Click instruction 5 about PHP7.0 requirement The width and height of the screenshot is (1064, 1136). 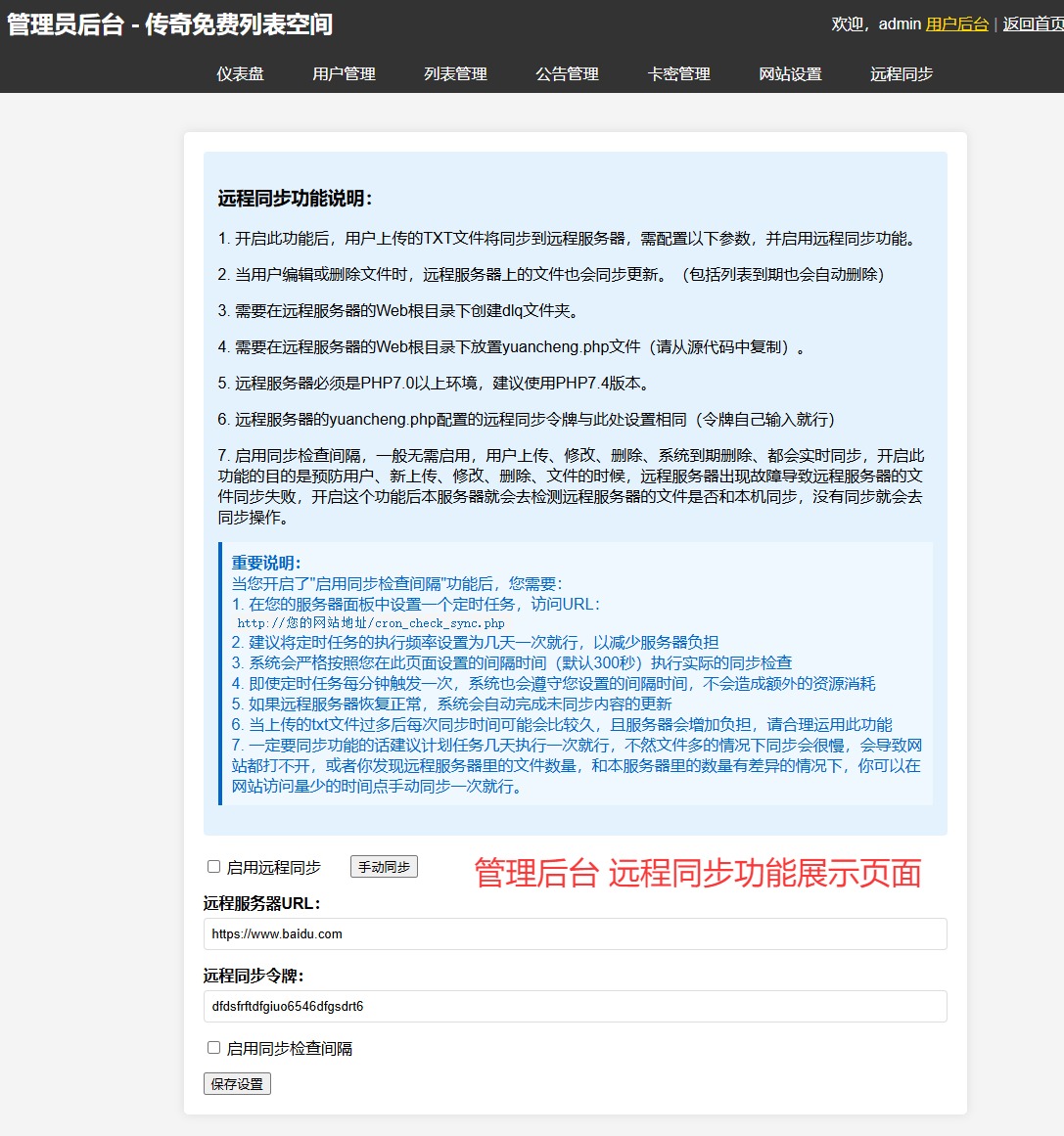[x=436, y=384]
